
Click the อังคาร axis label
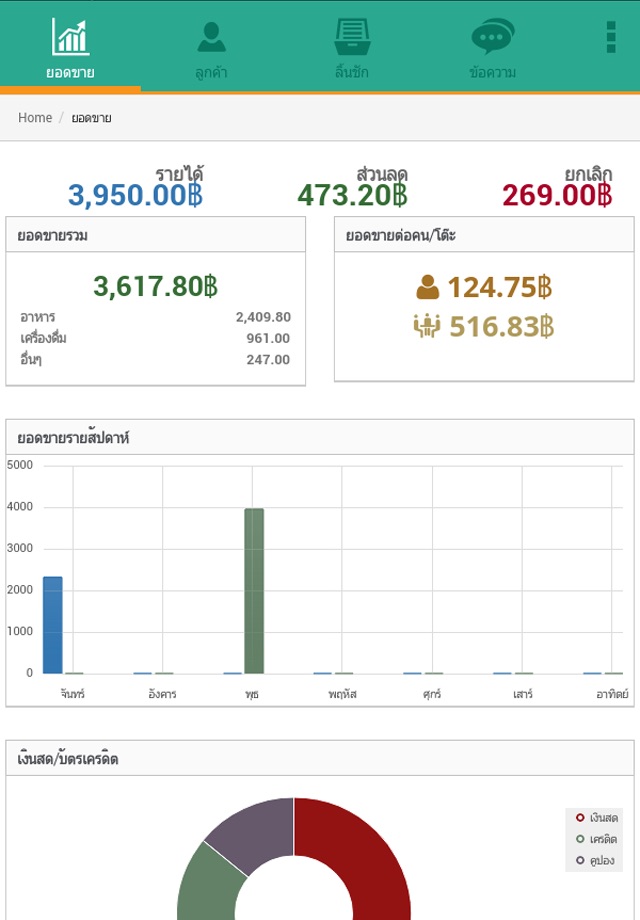162,694
